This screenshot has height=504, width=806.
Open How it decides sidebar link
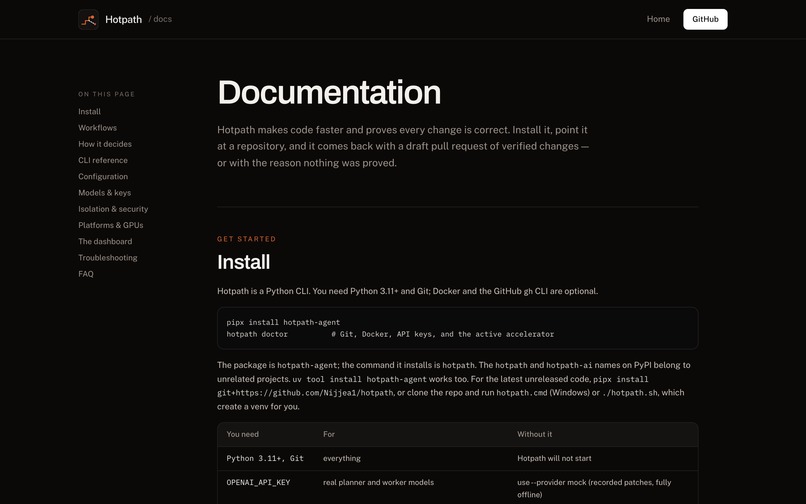pos(105,144)
